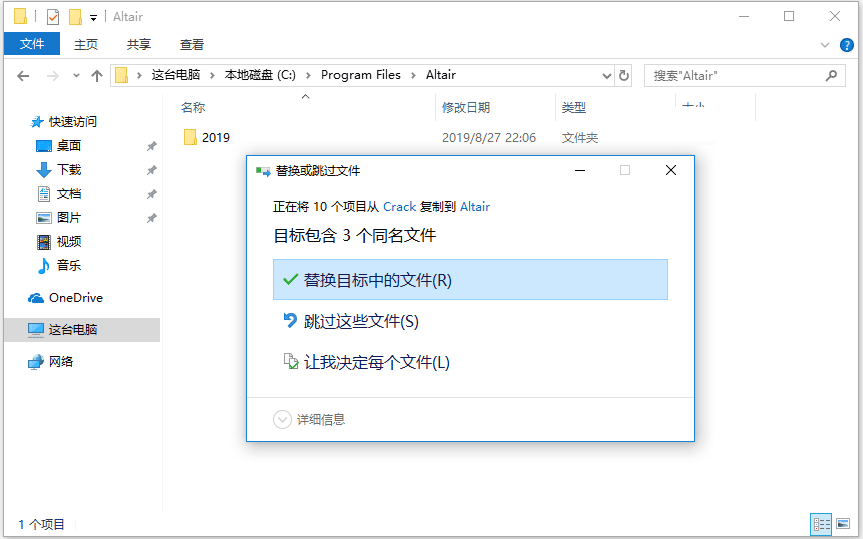This screenshot has width=863, height=539.
Task: Select 快速访问 in the navigation pane
Action: pos(73,122)
